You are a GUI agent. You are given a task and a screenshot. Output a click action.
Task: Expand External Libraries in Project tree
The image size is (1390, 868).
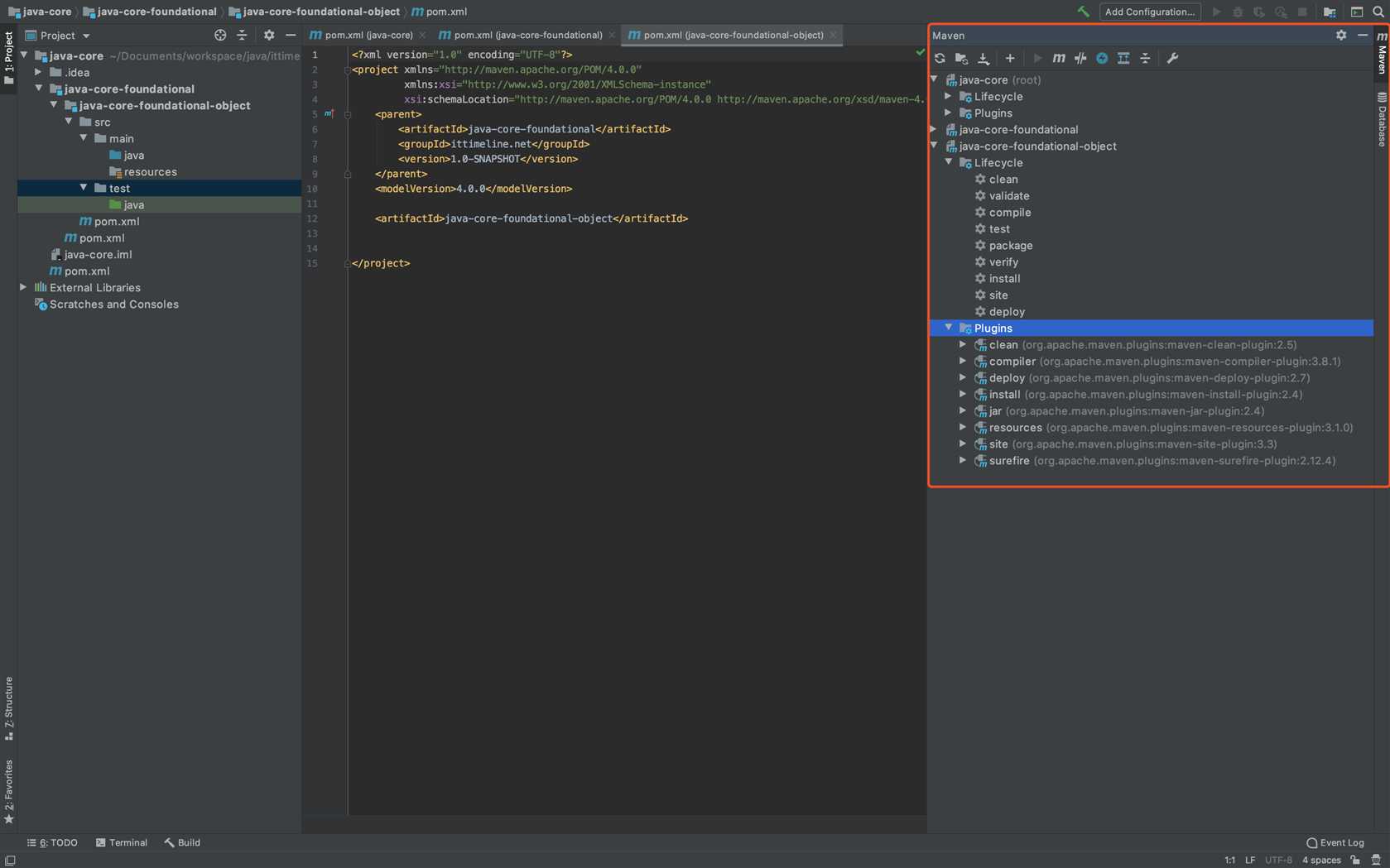coord(23,287)
